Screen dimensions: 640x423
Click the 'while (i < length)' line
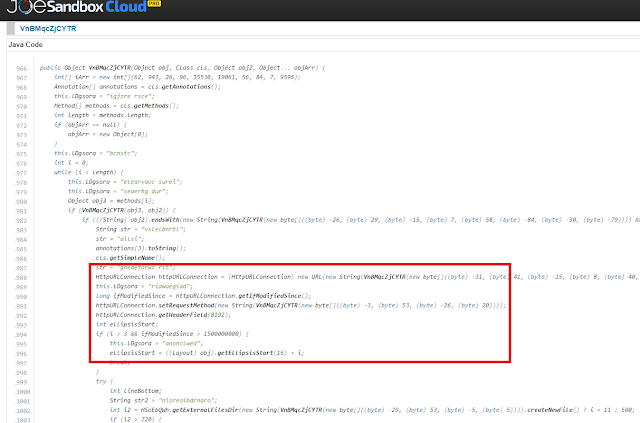click(x=89, y=172)
